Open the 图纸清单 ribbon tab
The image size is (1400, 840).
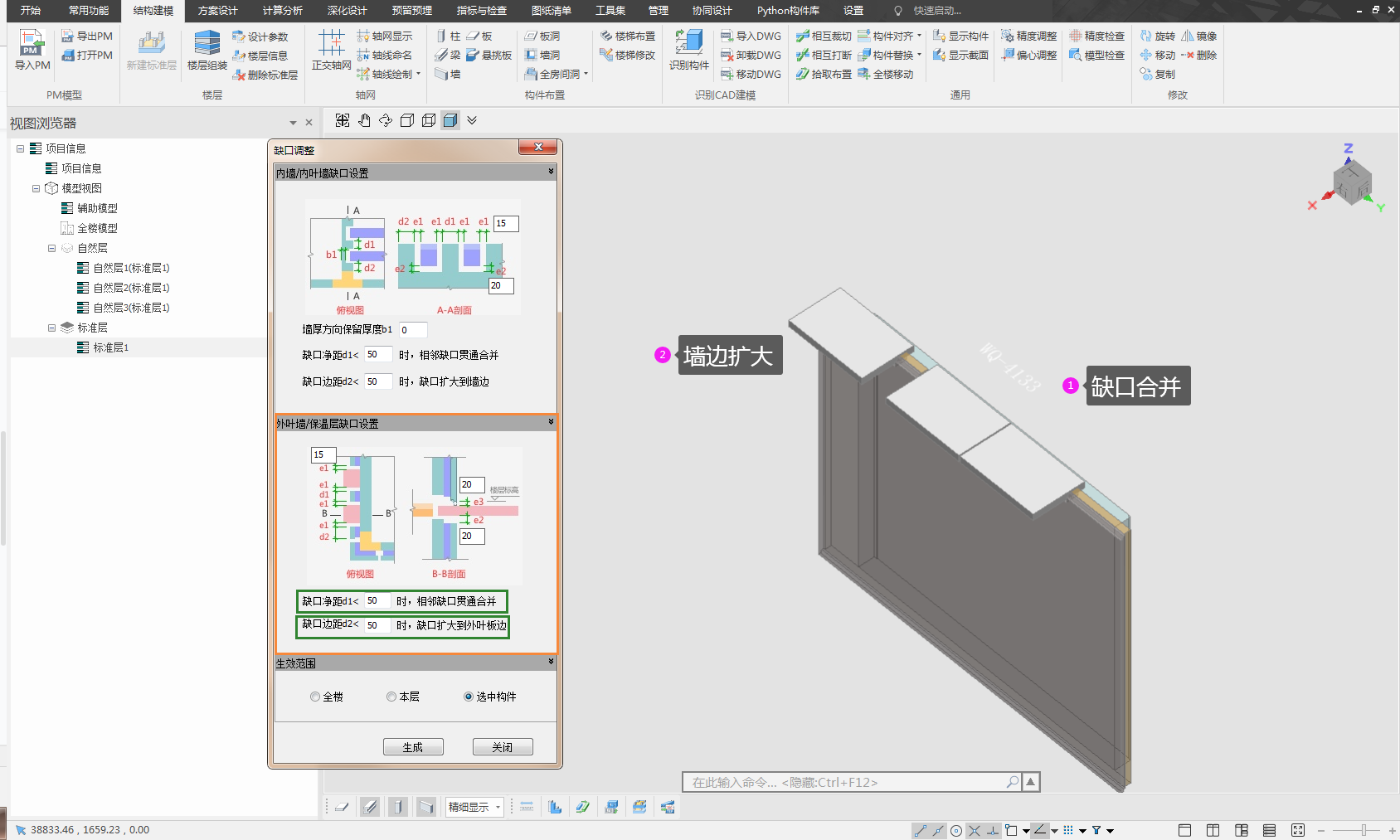click(x=551, y=11)
